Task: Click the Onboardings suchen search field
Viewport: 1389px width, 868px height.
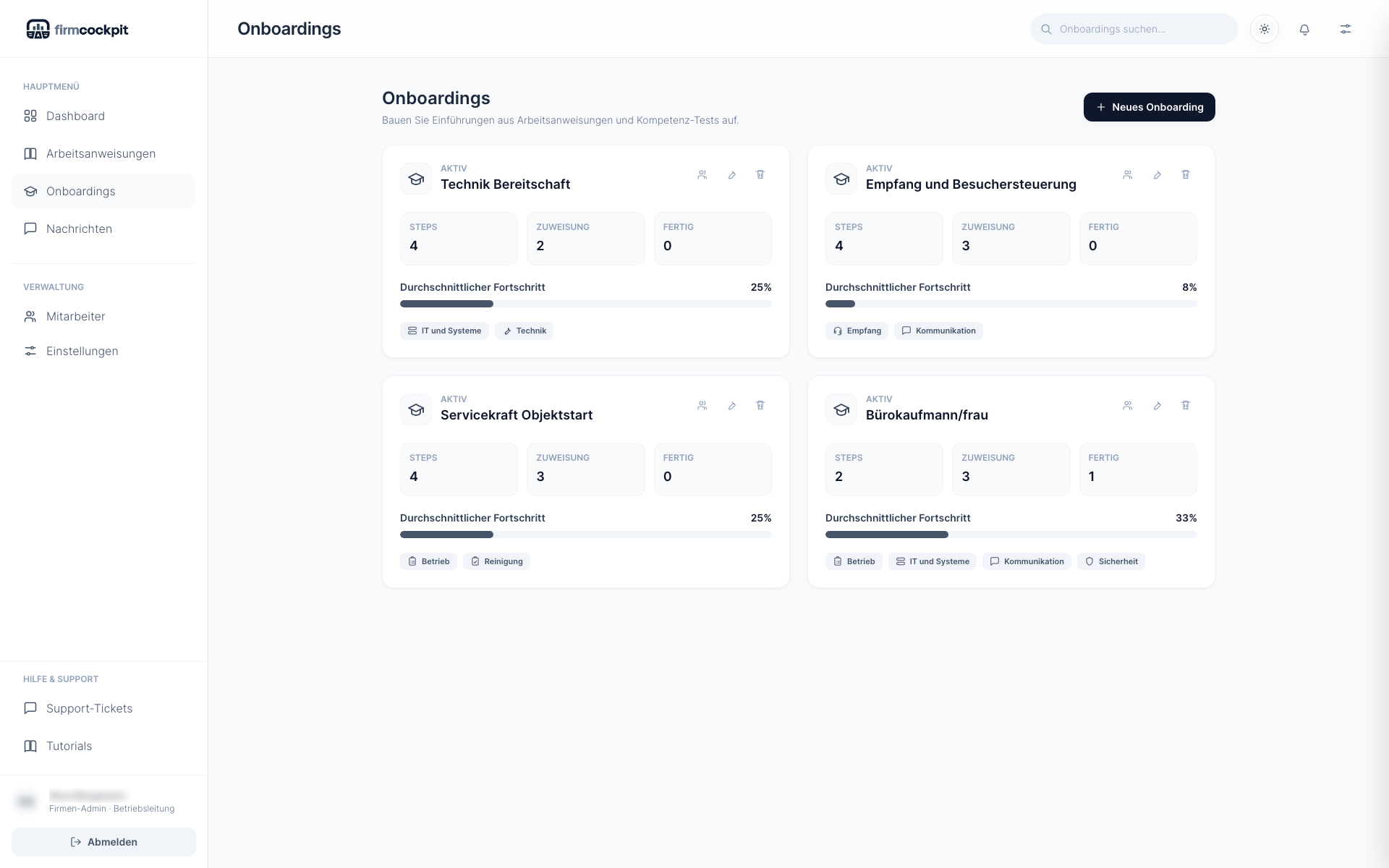Action: pyautogui.click(x=1134, y=29)
